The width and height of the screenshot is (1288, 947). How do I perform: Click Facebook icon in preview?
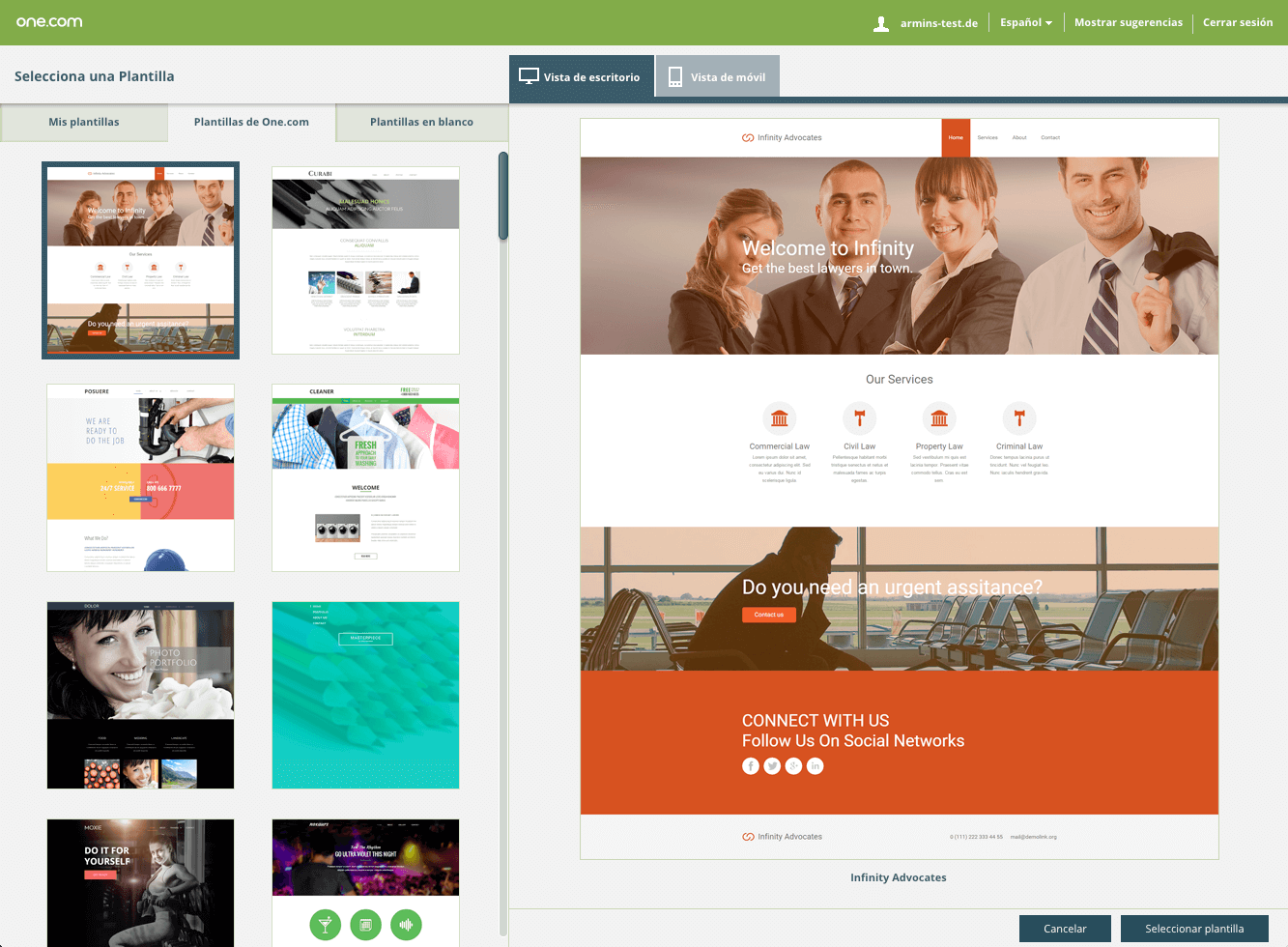(x=751, y=765)
